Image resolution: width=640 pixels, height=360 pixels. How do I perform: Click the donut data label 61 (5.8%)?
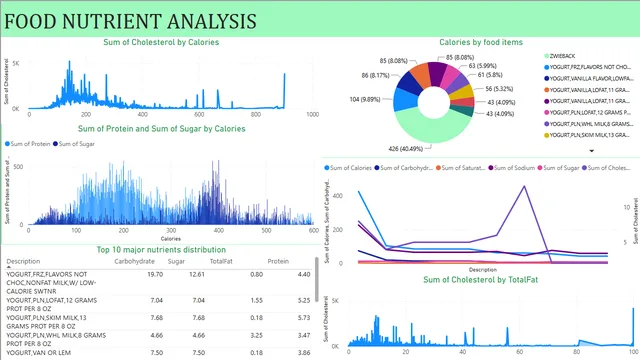point(490,75)
